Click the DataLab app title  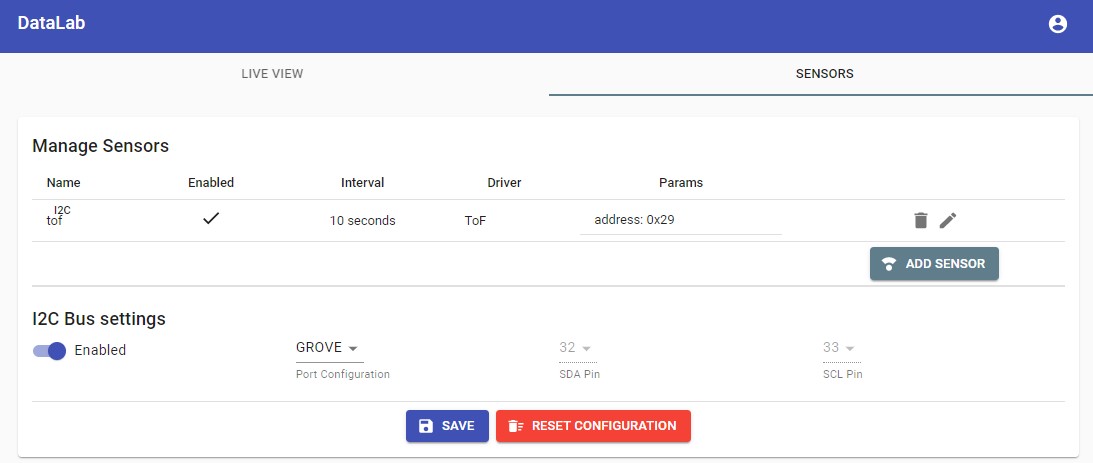click(51, 24)
